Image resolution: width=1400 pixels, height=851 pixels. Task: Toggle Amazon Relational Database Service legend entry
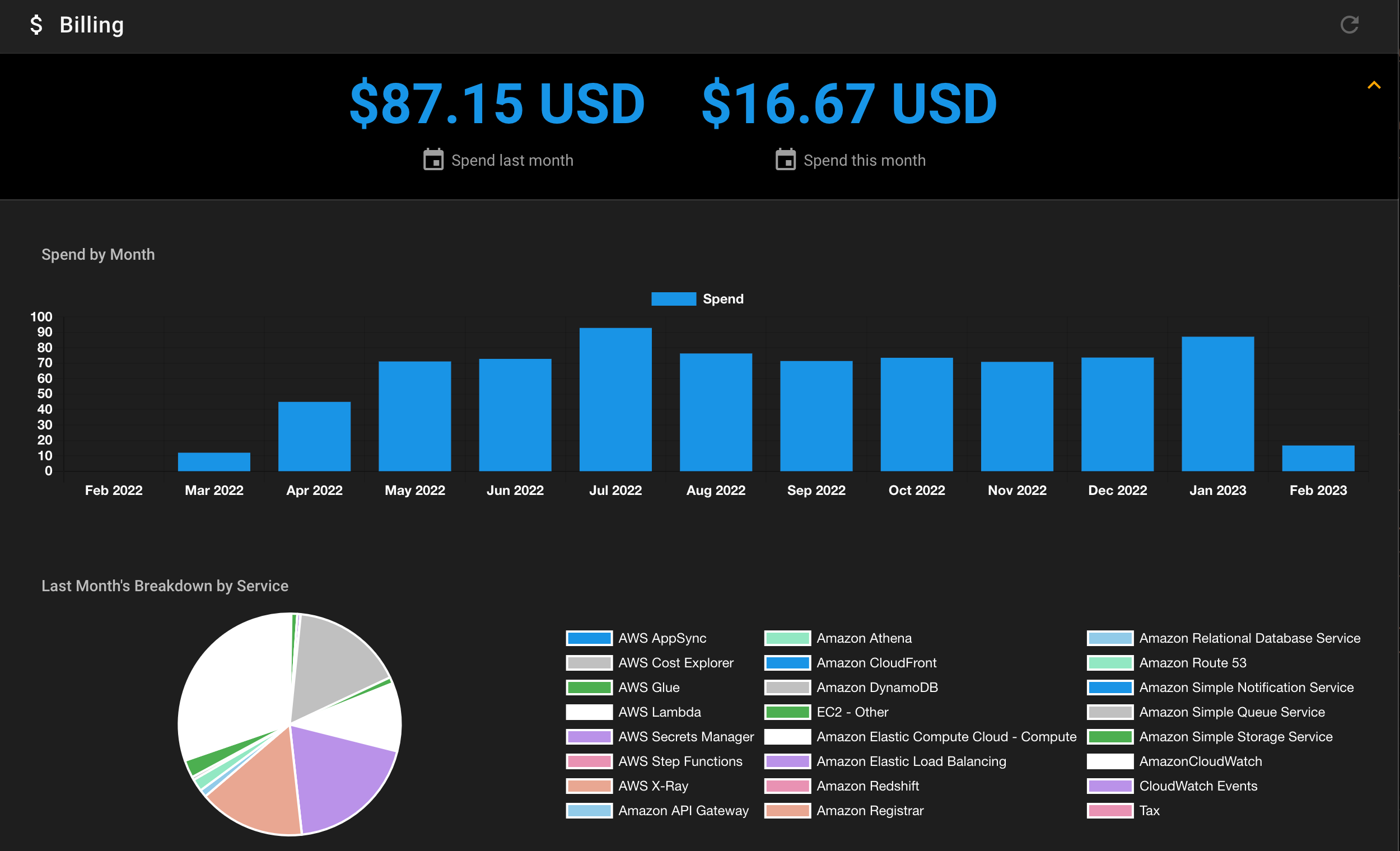[x=1224, y=638]
